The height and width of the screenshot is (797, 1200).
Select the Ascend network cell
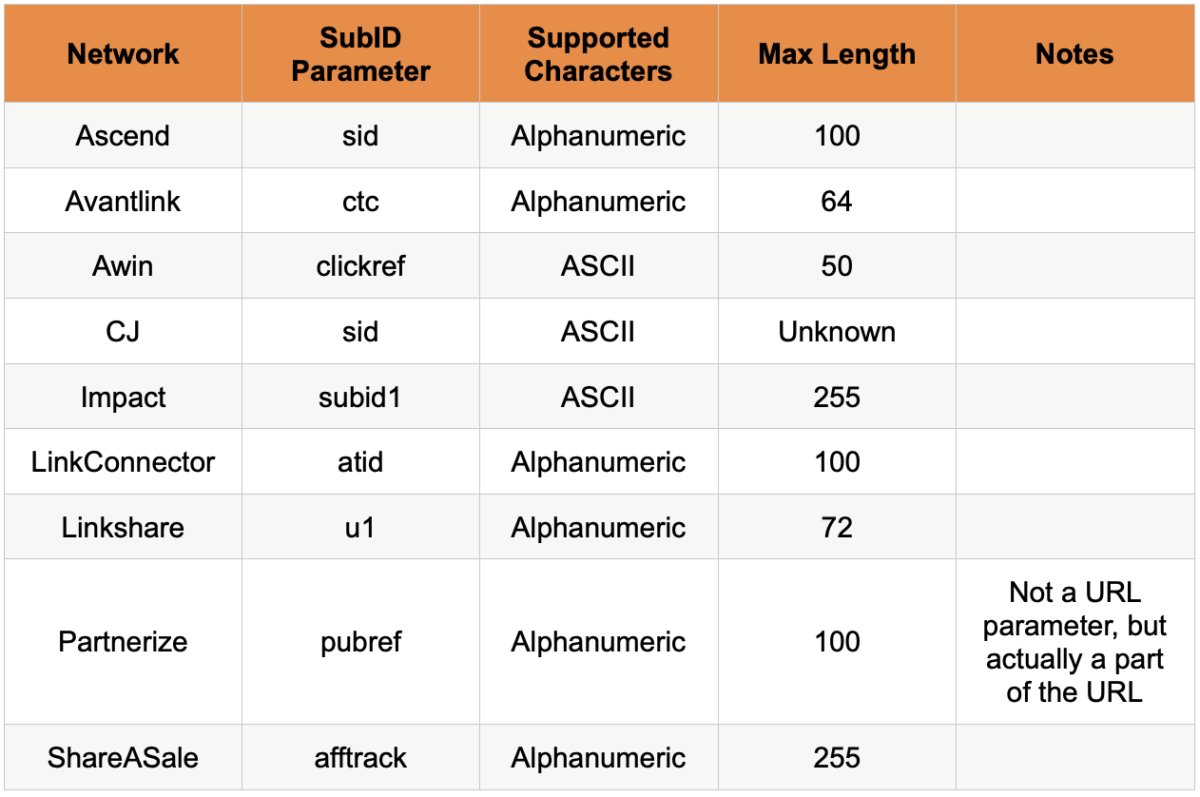pyautogui.click(x=122, y=136)
